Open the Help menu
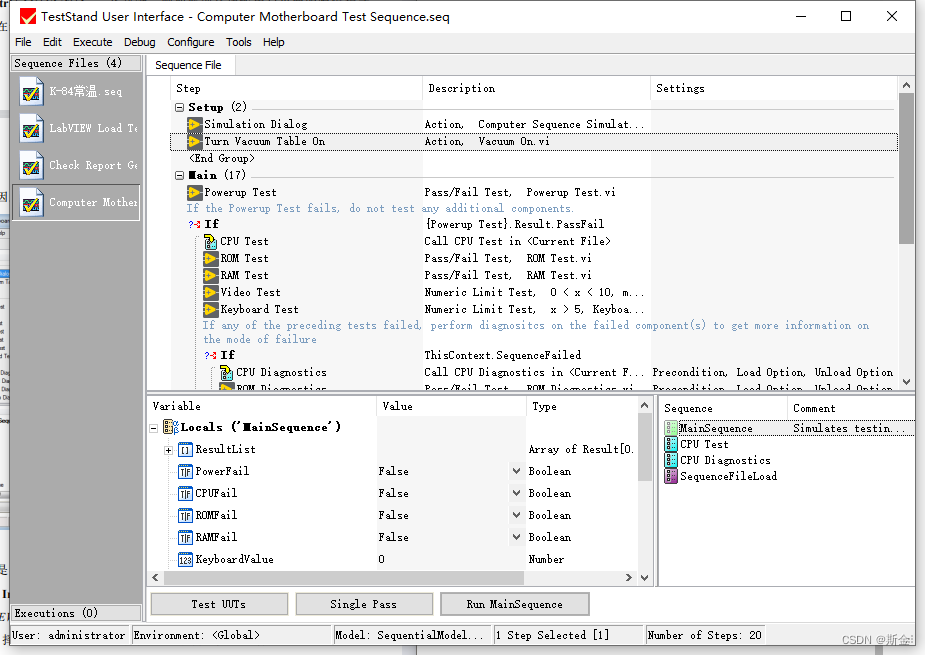The width and height of the screenshot is (925, 655). tap(273, 42)
